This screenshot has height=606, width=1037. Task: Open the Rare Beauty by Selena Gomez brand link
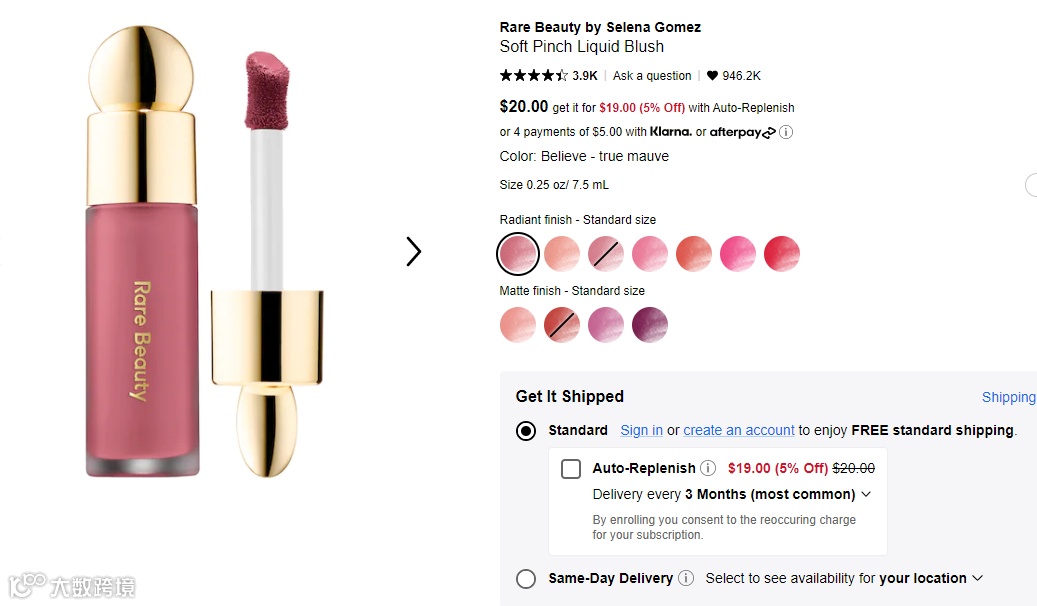(x=600, y=27)
